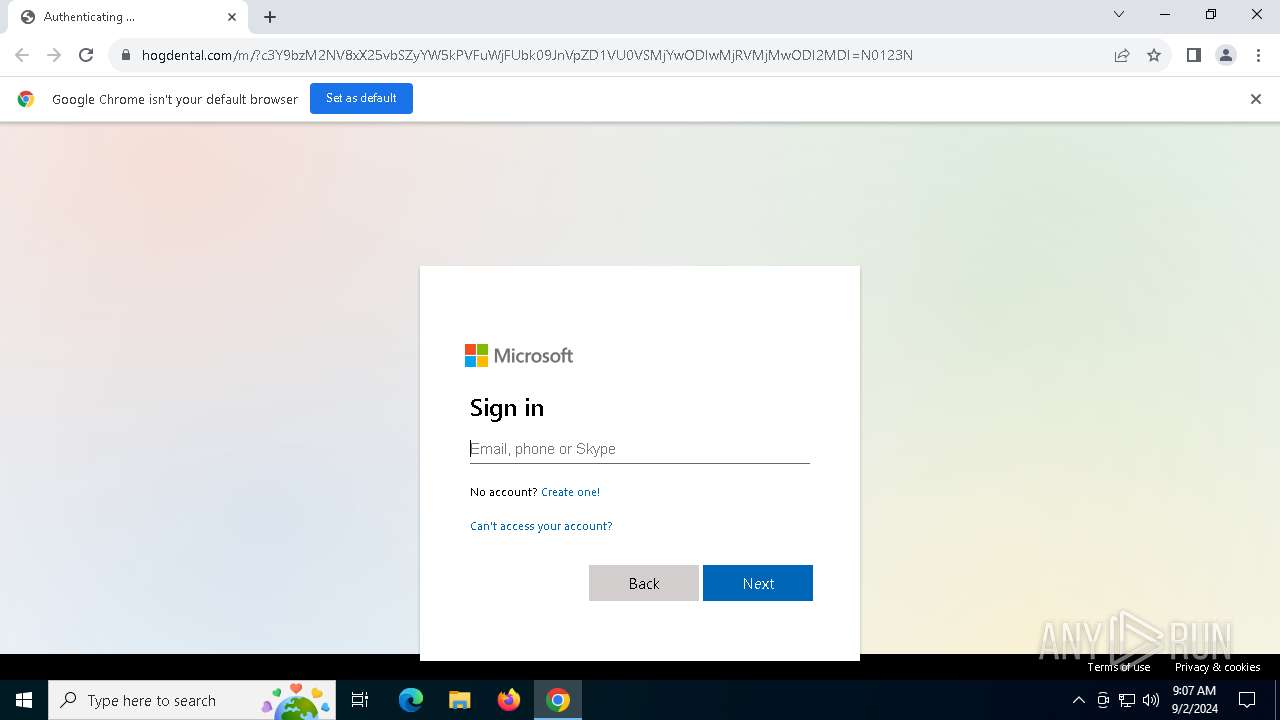Click the Chrome taskbar icon

tap(558, 700)
